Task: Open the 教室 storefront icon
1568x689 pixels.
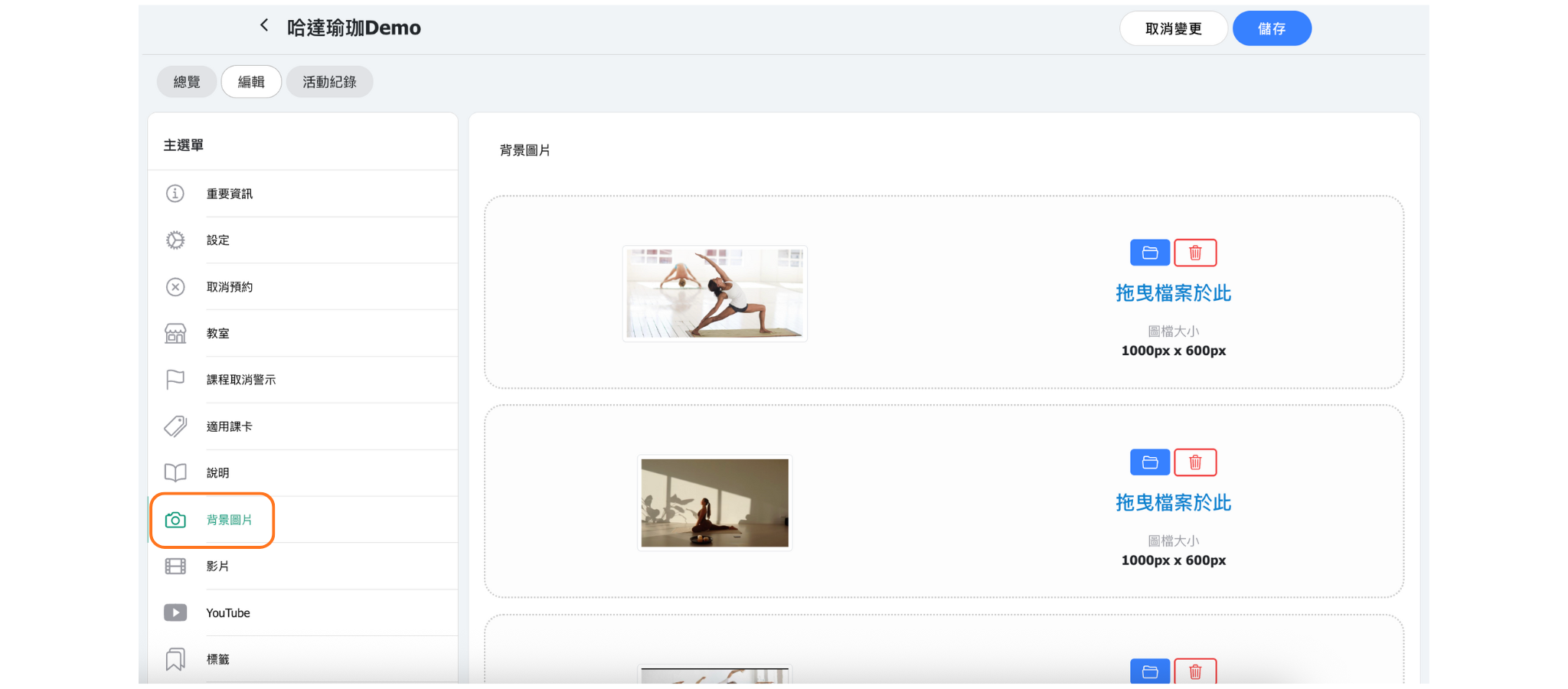Action: (175, 334)
